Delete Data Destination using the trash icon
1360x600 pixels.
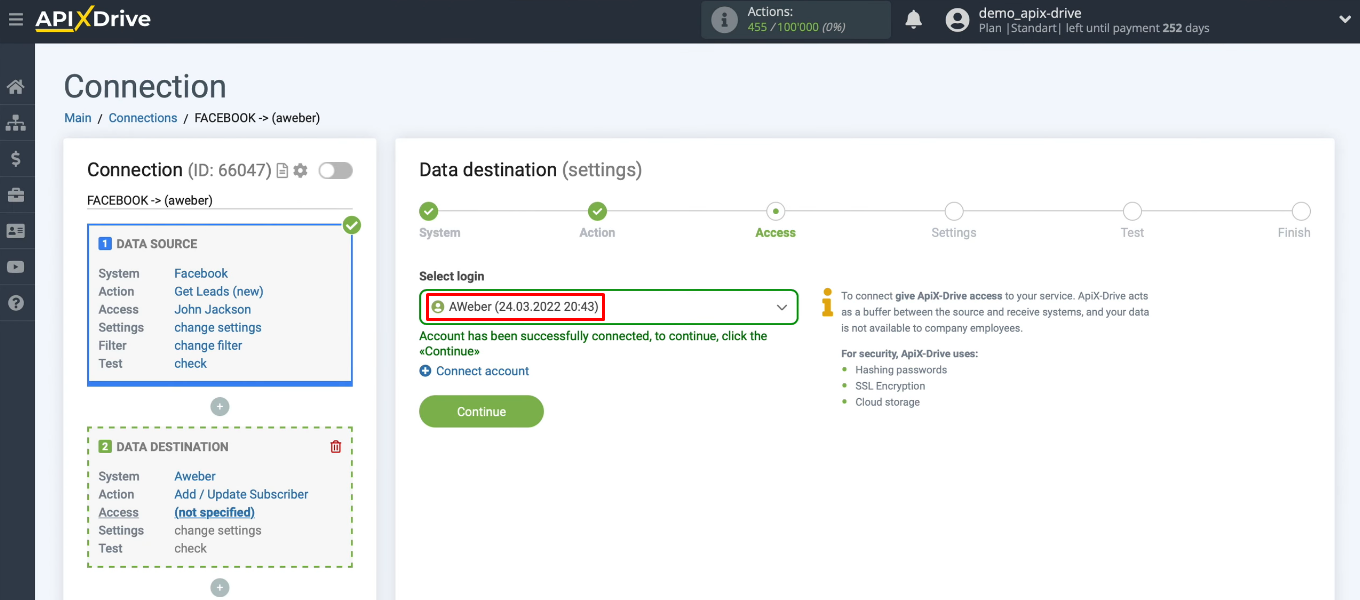[335, 446]
